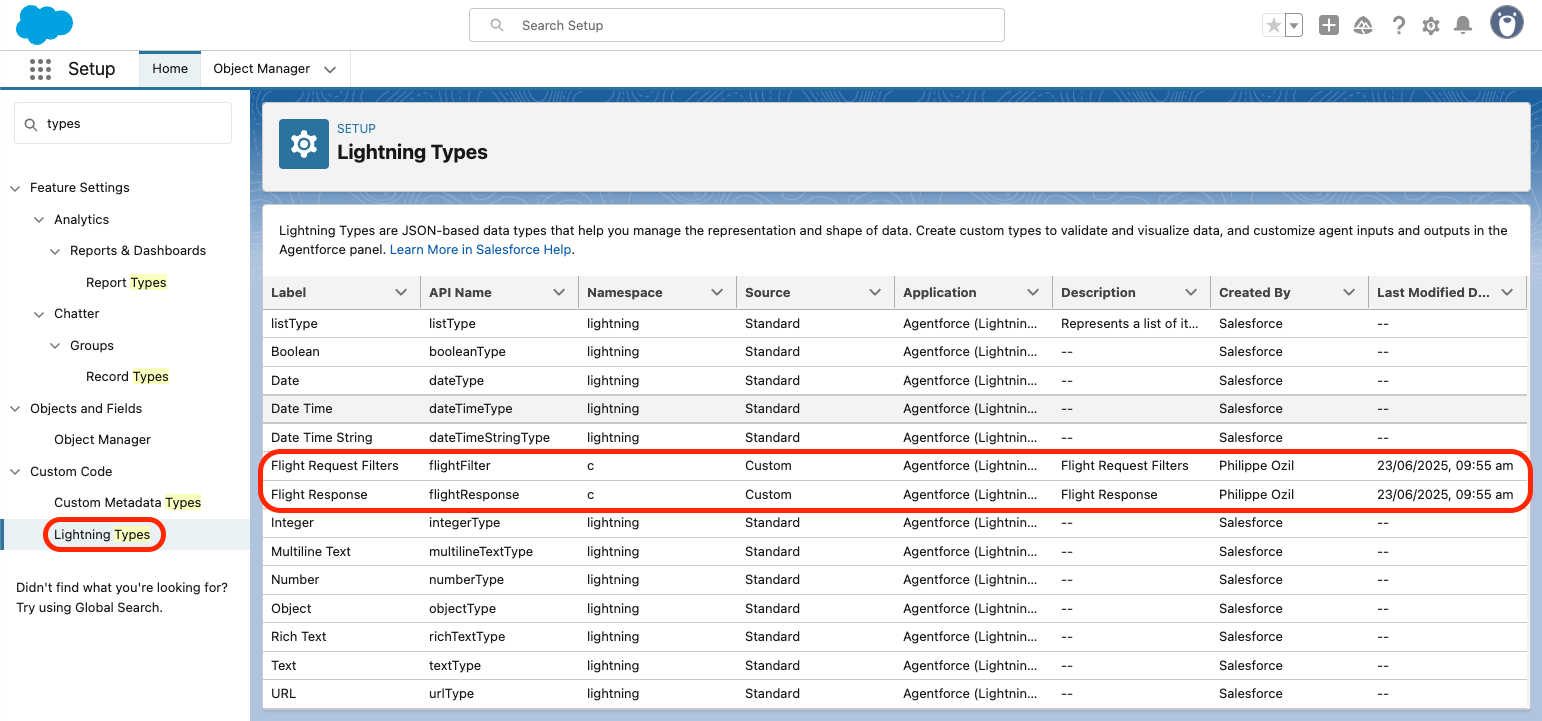Open the Namespace column menu chevron

pyautogui.click(x=717, y=293)
